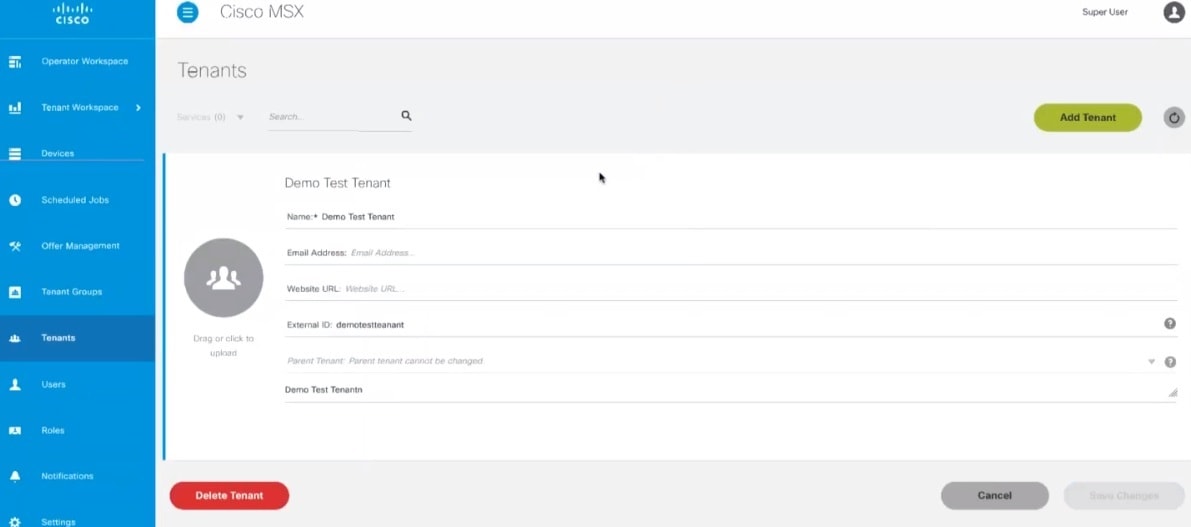The image size is (1191, 527).
Task: Click the Tenants page title
Action: coord(212,71)
